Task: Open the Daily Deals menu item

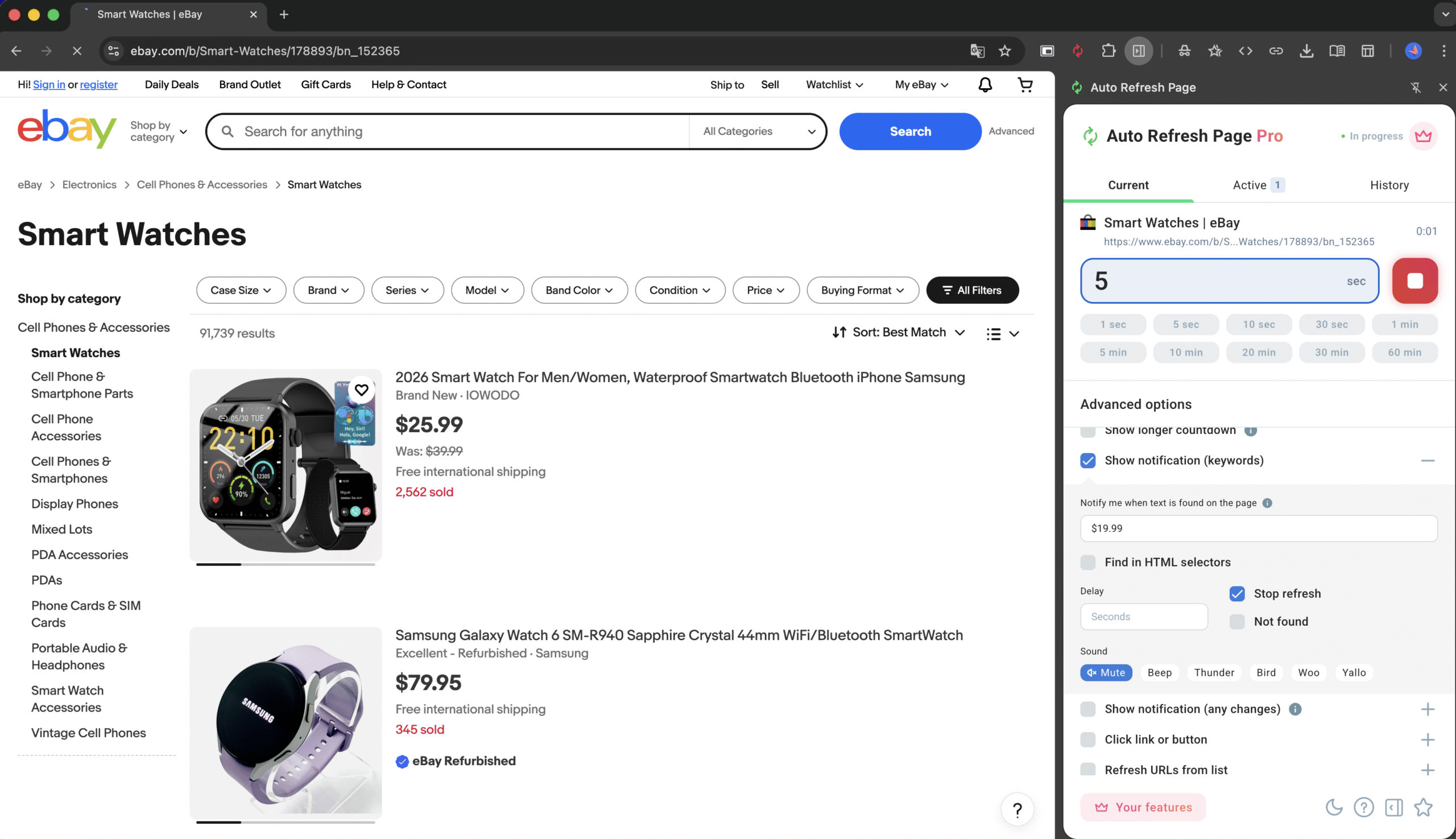Action: (171, 85)
